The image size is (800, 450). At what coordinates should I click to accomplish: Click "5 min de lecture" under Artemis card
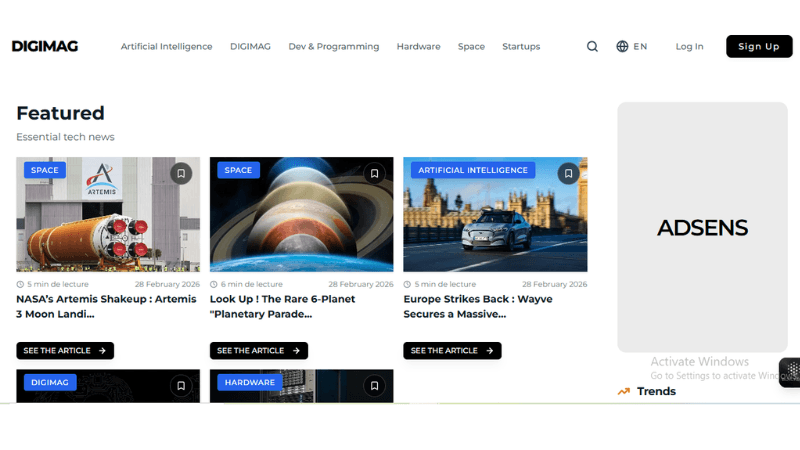pyautogui.click(x=58, y=284)
